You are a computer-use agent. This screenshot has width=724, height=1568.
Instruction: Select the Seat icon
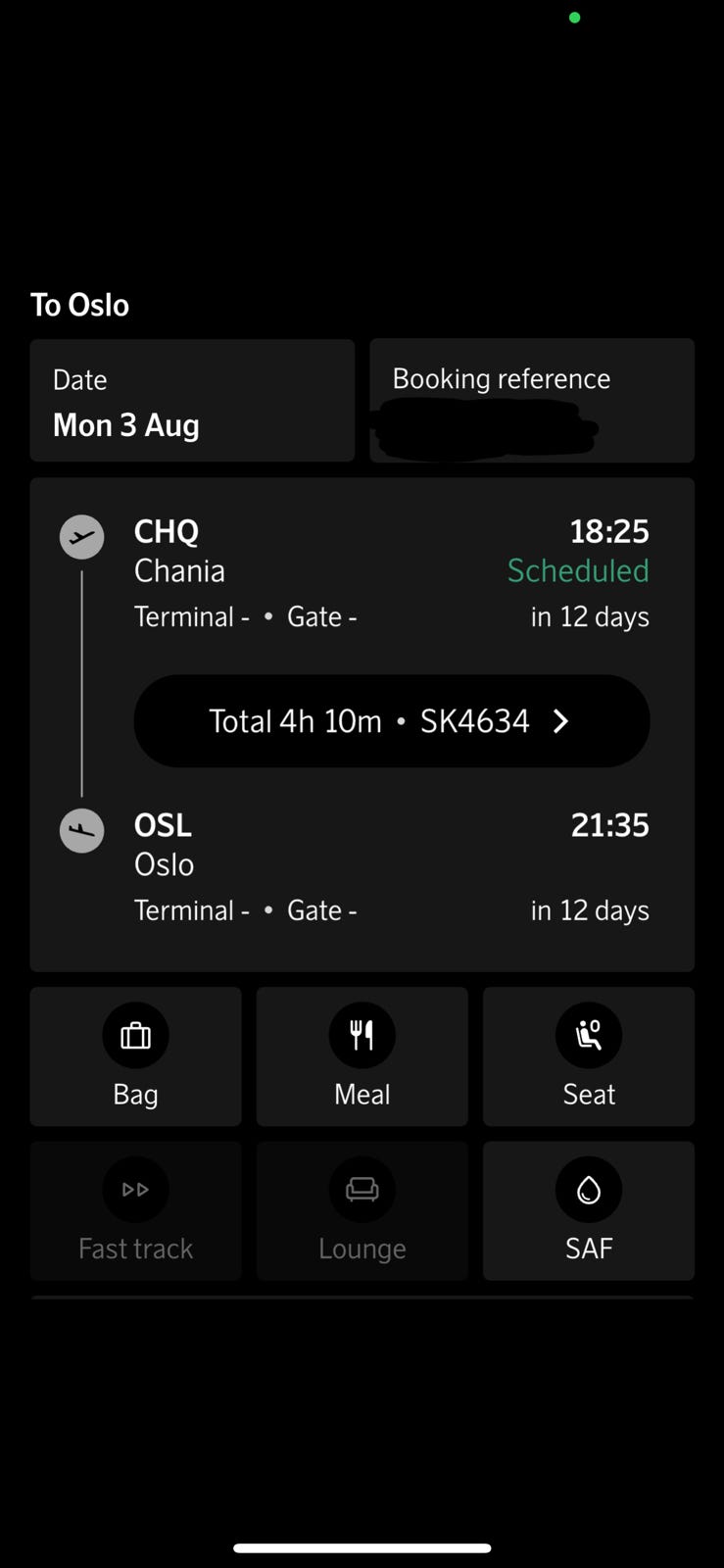tap(589, 1035)
